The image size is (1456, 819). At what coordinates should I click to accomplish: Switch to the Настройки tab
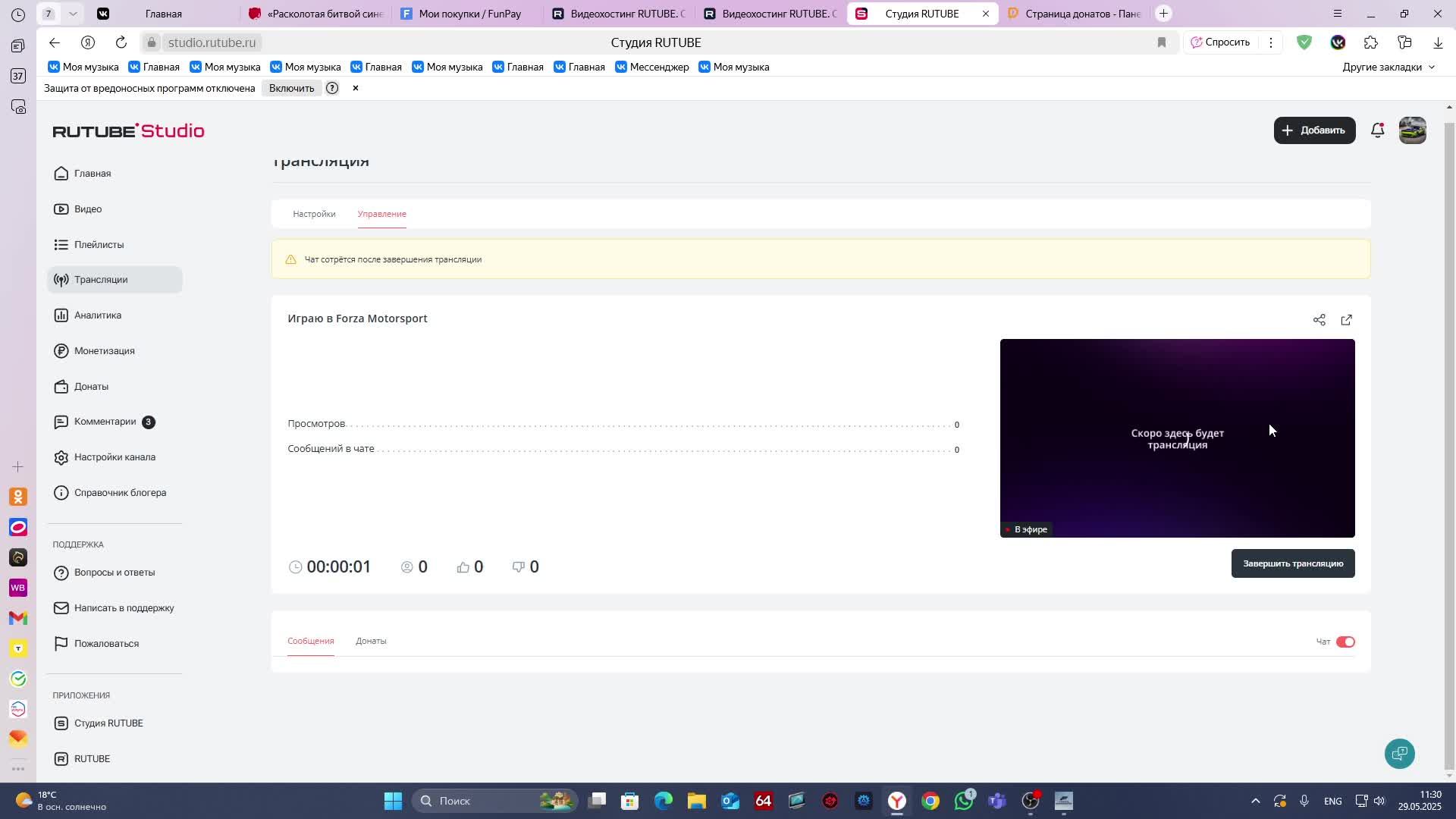pyautogui.click(x=314, y=214)
